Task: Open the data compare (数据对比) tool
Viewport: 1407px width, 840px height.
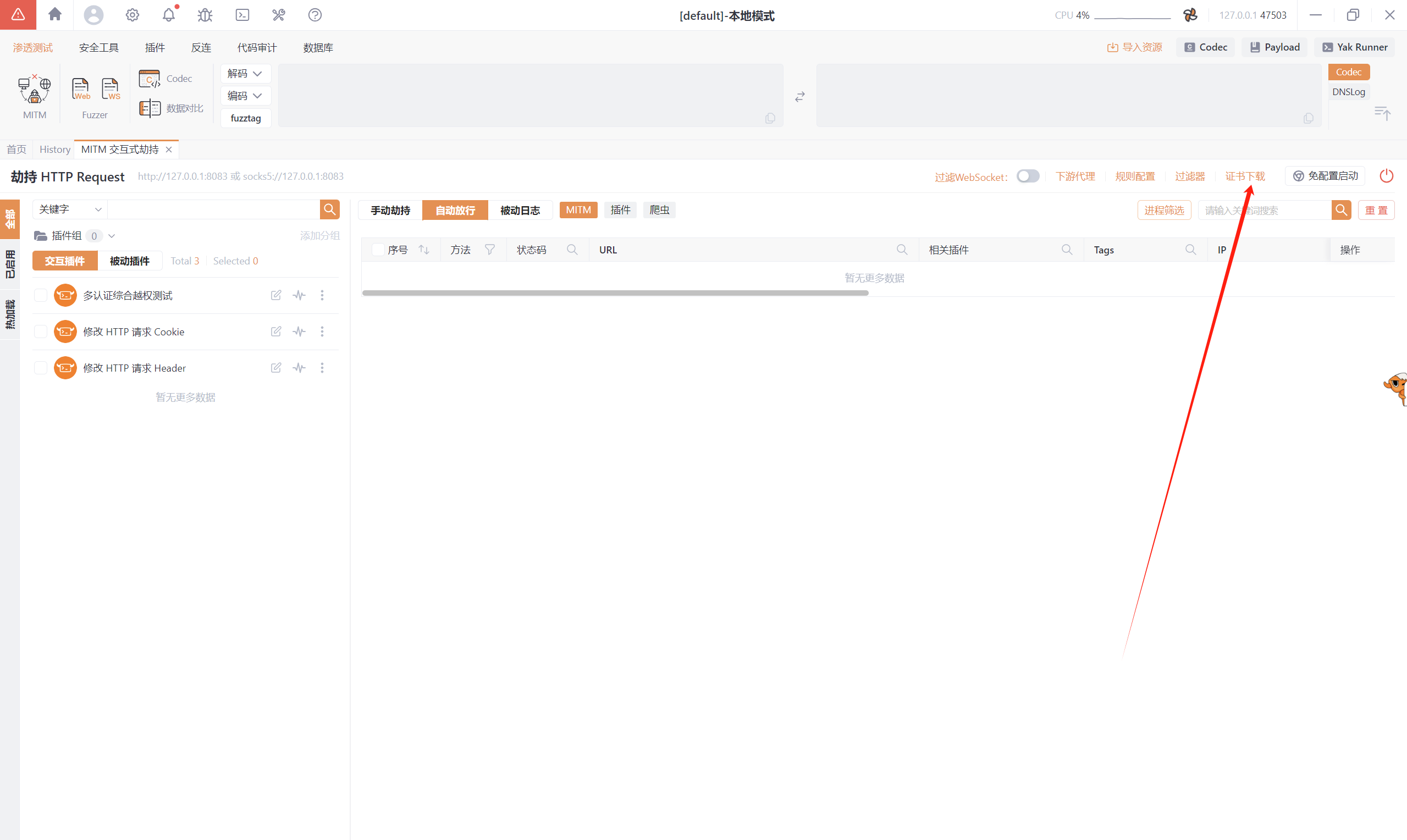Action: pyautogui.click(x=172, y=108)
